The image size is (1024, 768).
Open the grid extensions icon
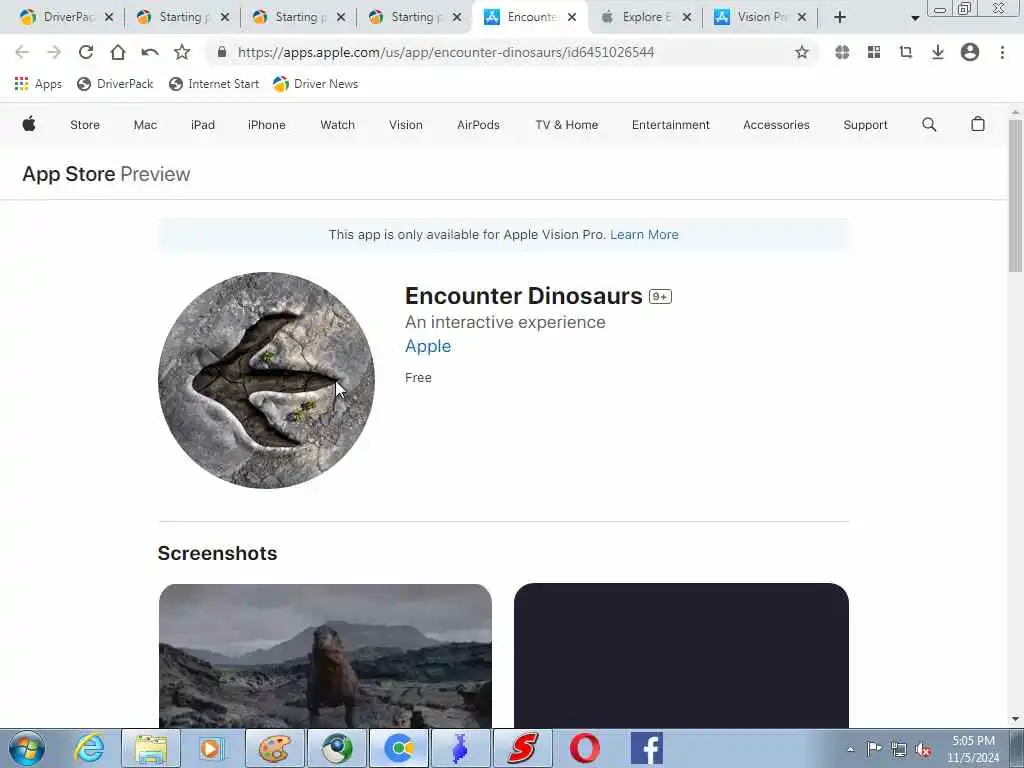pyautogui.click(x=874, y=52)
